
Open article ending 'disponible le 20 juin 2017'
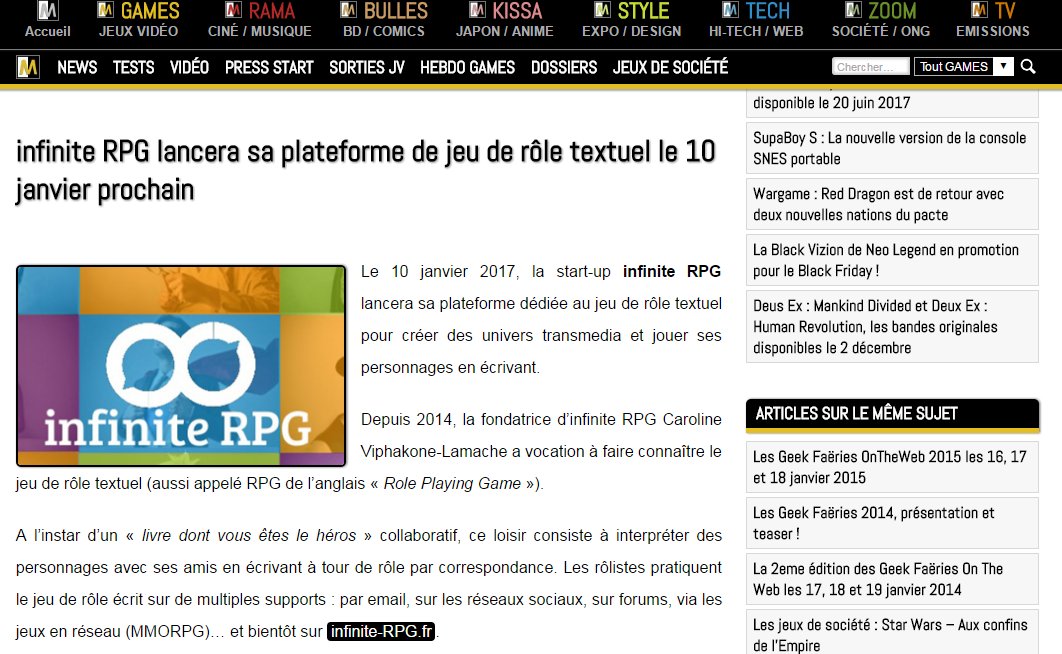pos(892,103)
